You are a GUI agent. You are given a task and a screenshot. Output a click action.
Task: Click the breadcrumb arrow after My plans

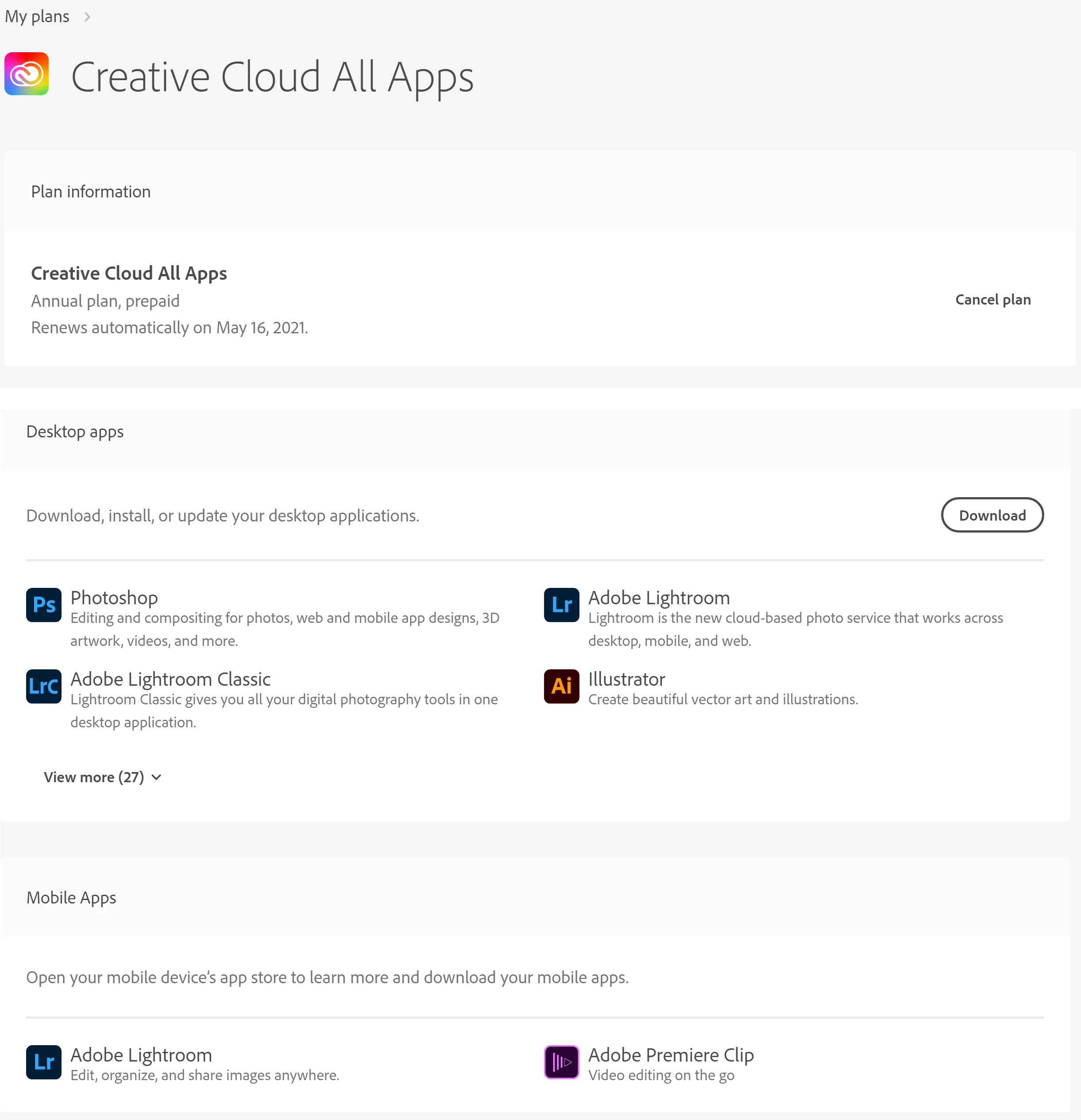pos(87,16)
